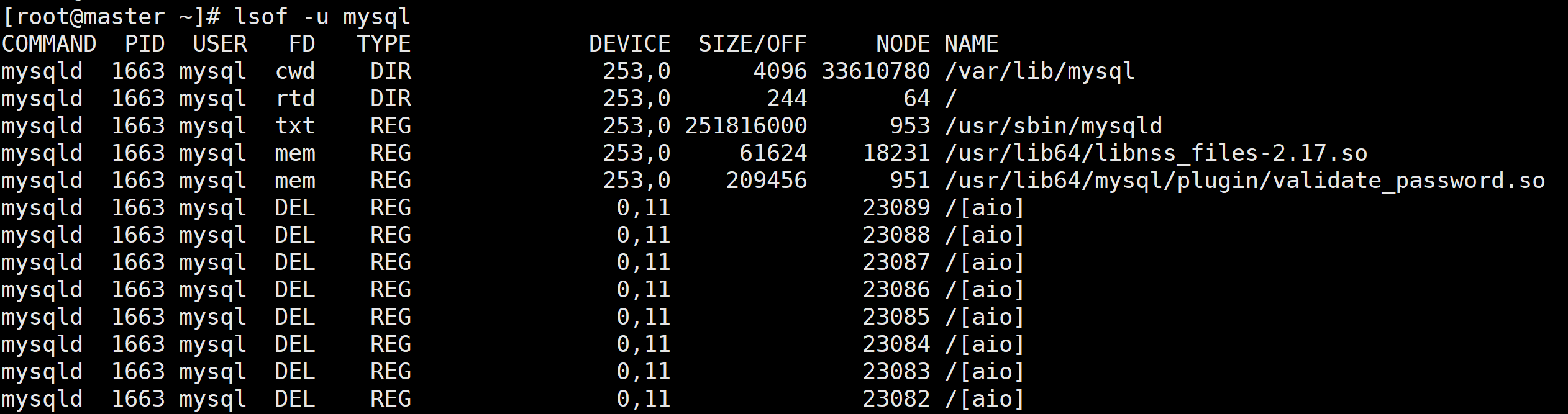The image size is (1568, 414).
Task: Click the path '/usr/lib64/mysql/plugin/validate_password.so'
Action: (1245, 181)
